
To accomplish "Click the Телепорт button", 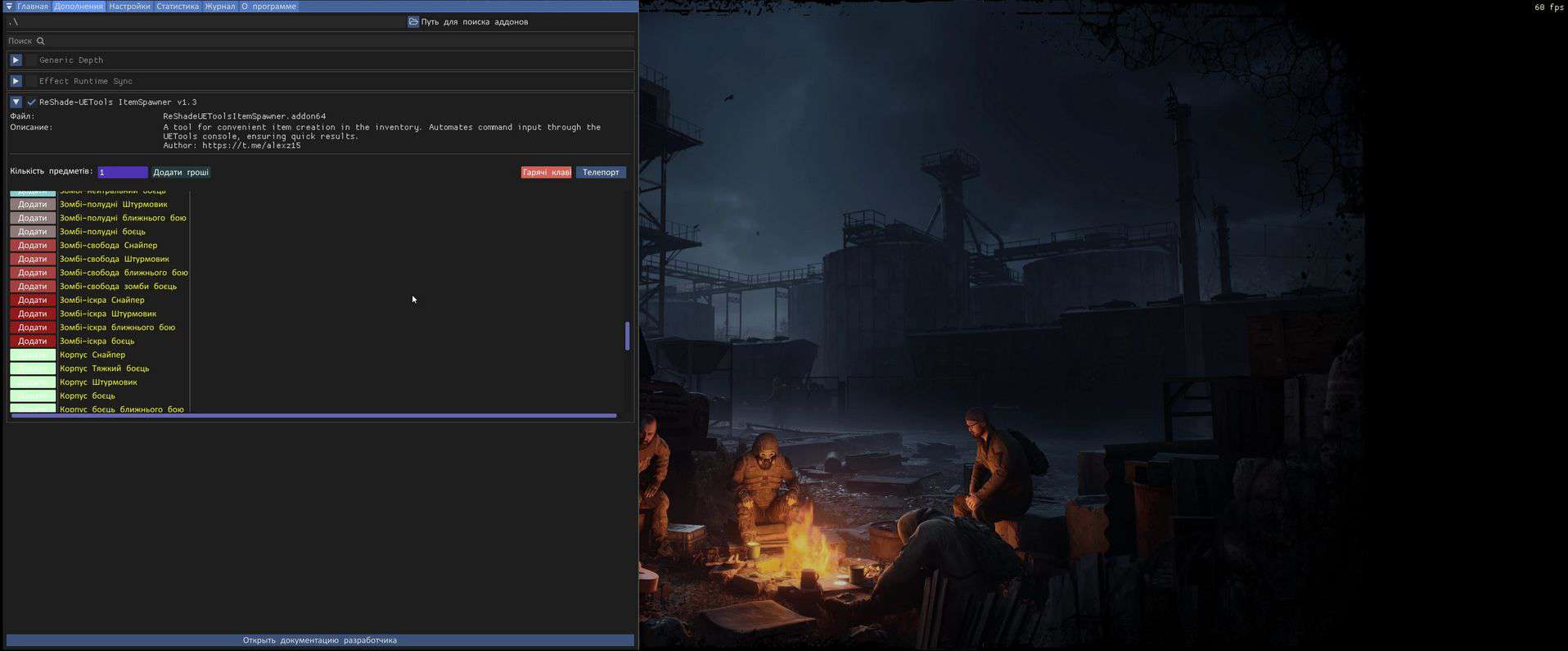I will coord(601,173).
